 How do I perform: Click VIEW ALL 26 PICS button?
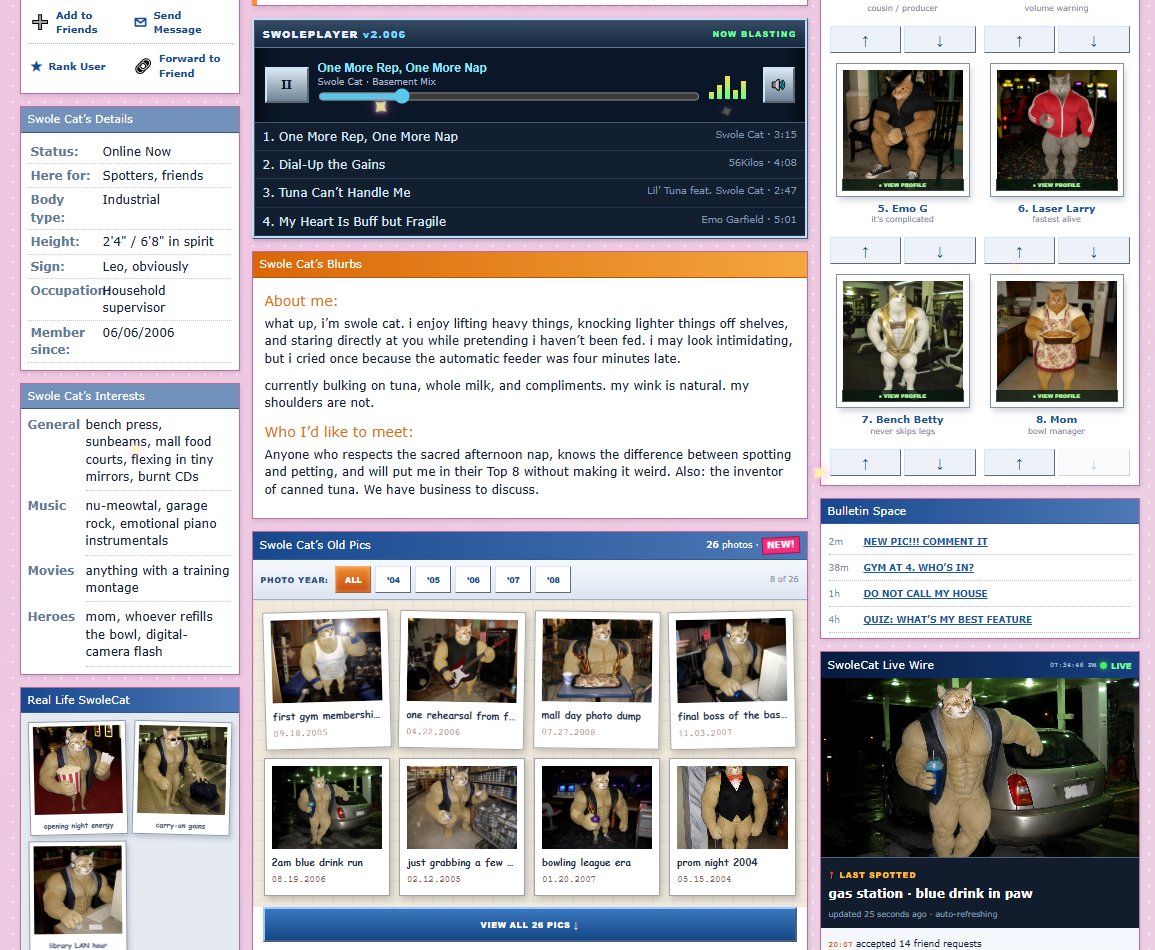coord(530,925)
